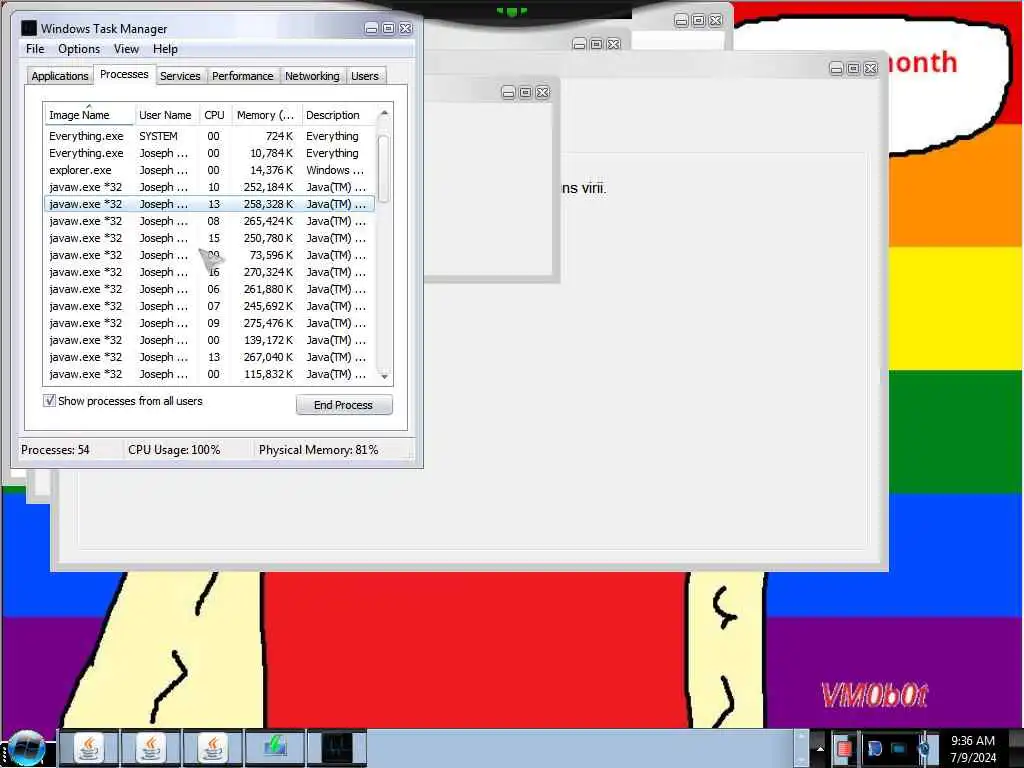This screenshot has height=768, width=1024.
Task: Click the red tray icon in the notification area
Action: pyautogui.click(x=843, y=748)
